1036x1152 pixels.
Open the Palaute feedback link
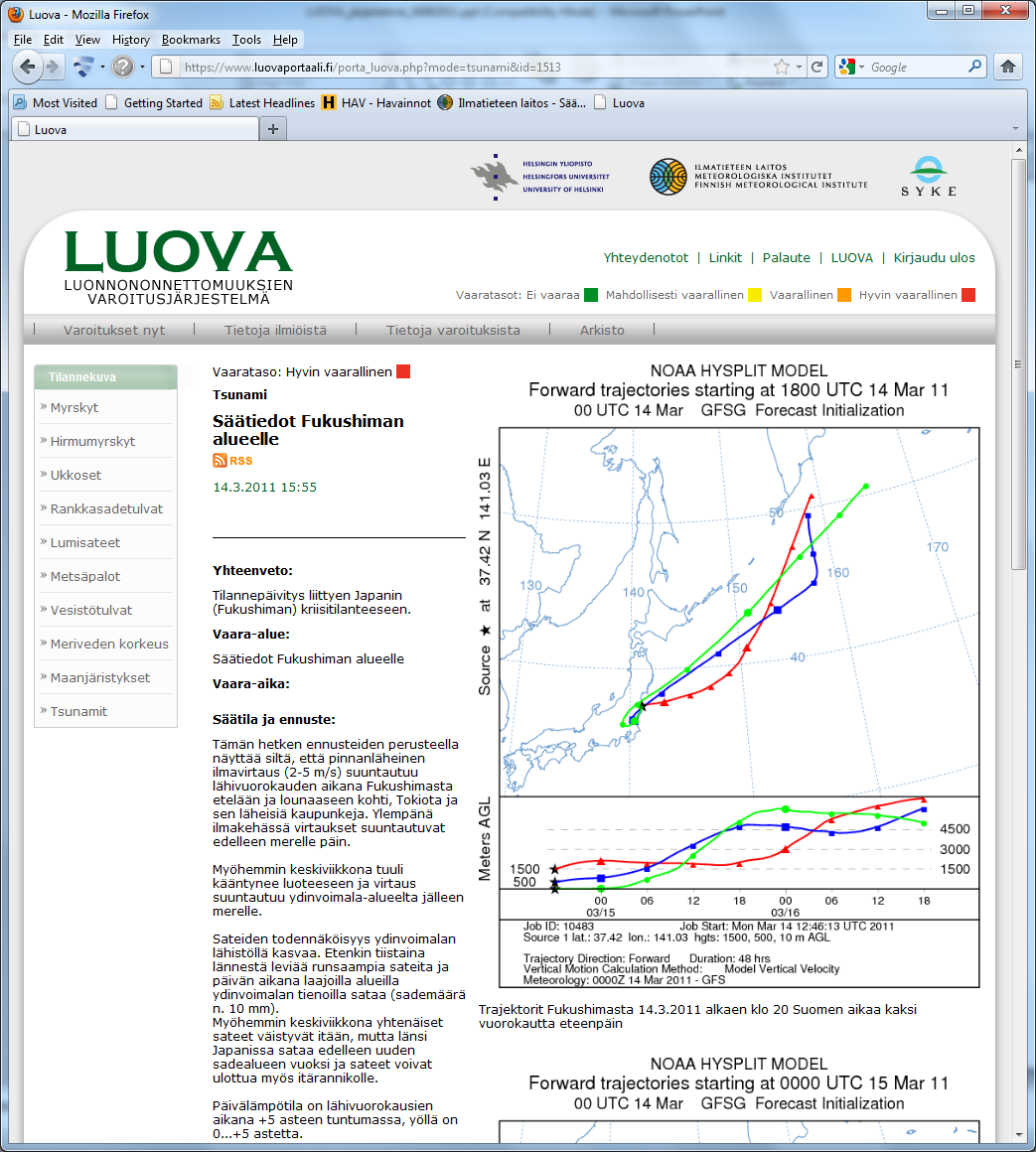[786, 258]
